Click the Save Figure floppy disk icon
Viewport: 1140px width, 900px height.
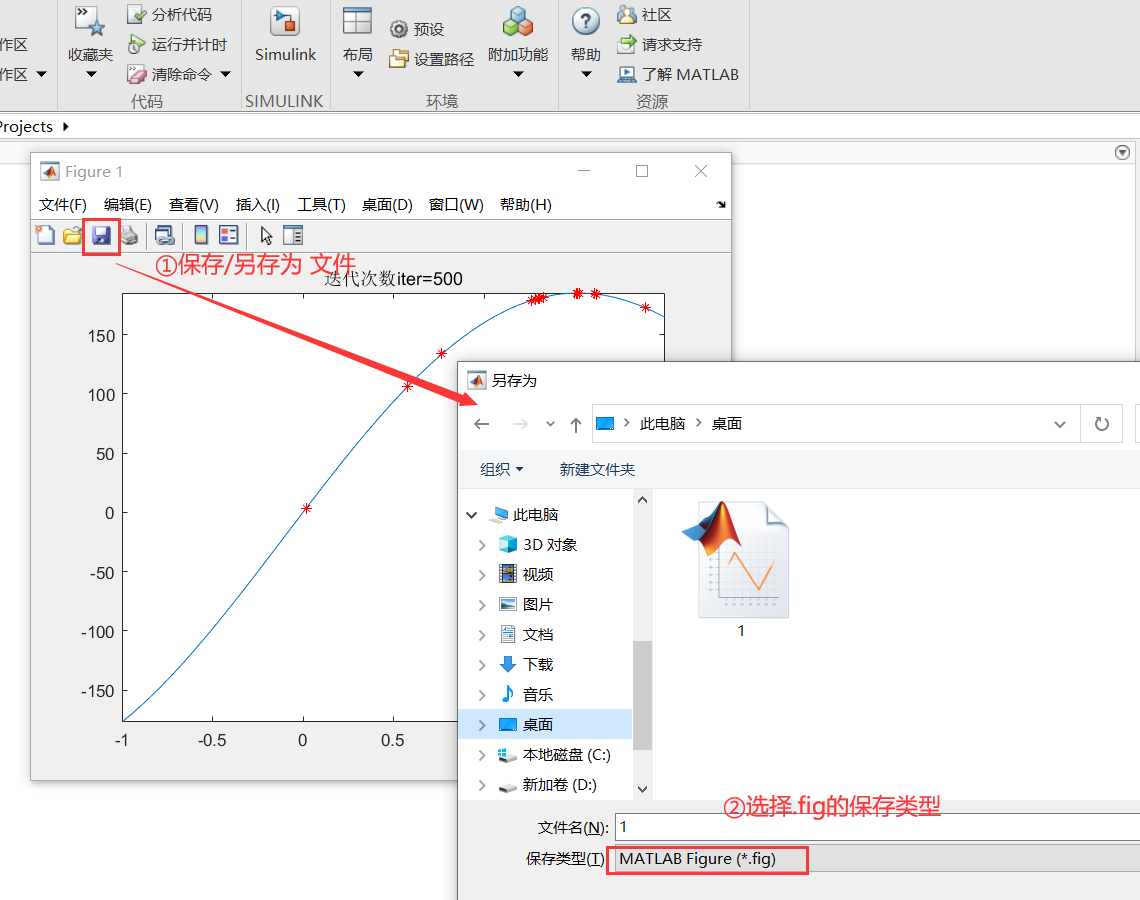point(101,235)
